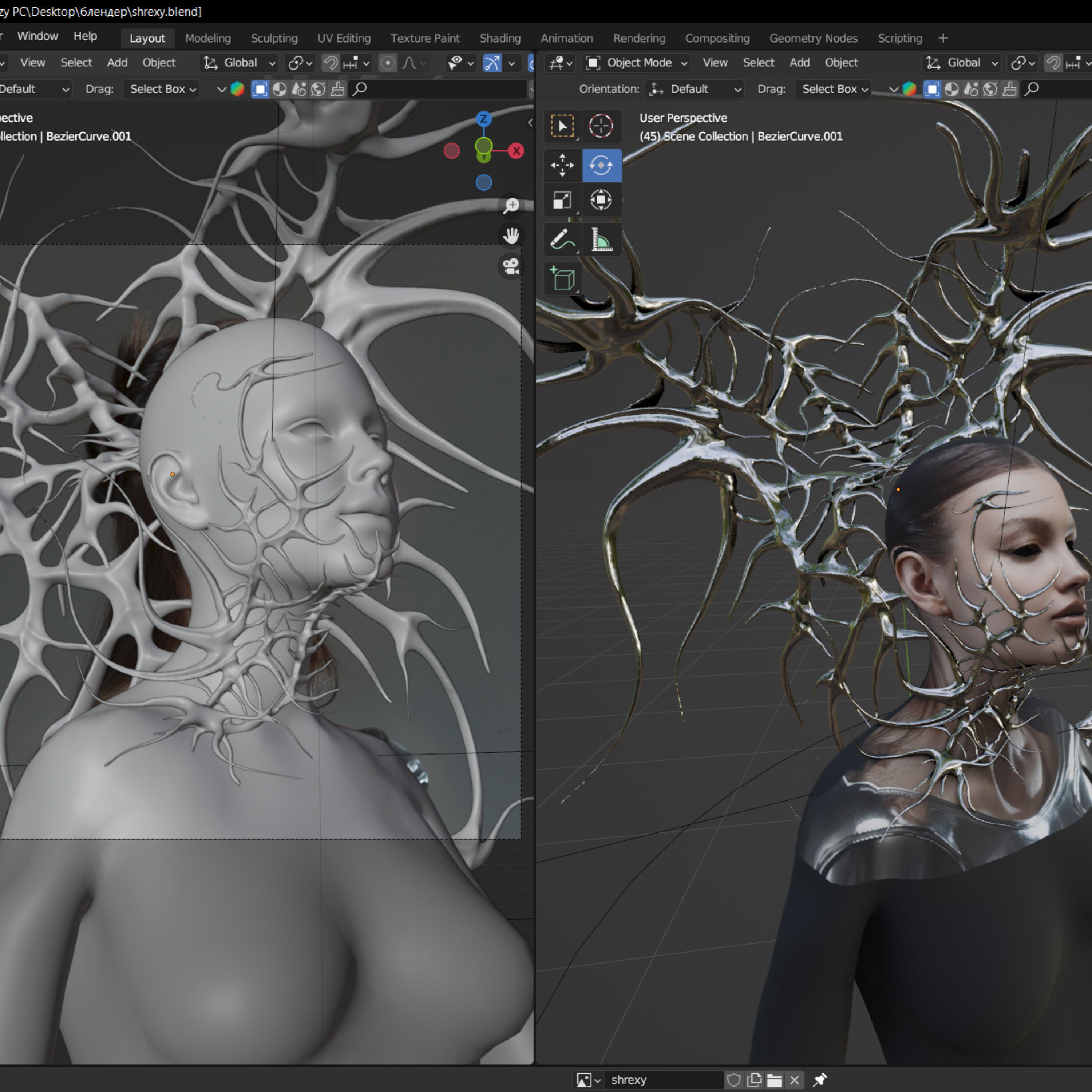Add a new workspace with plus button
The height and width of the screenshot is (1092, 1092).
943,39
